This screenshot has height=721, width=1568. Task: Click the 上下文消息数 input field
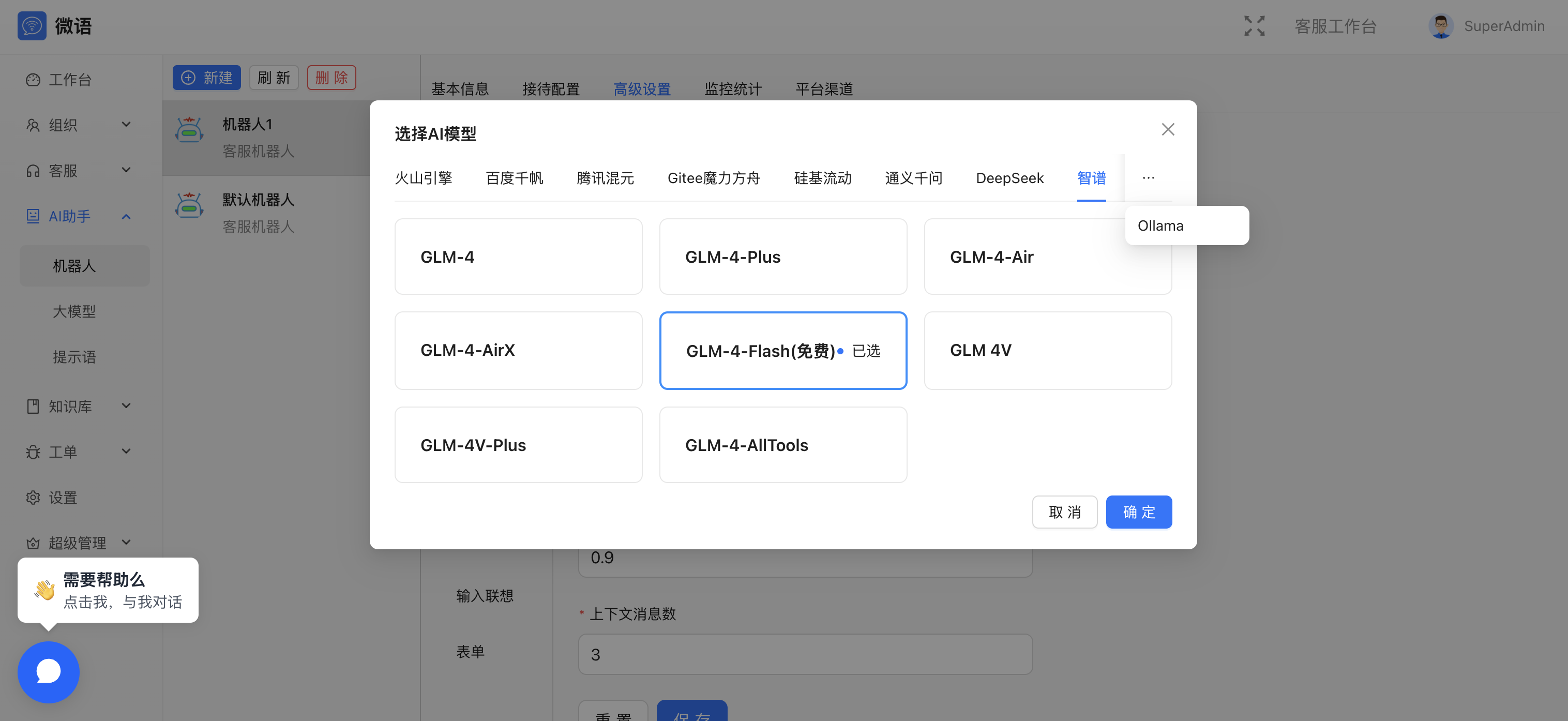tap(805, 654)
